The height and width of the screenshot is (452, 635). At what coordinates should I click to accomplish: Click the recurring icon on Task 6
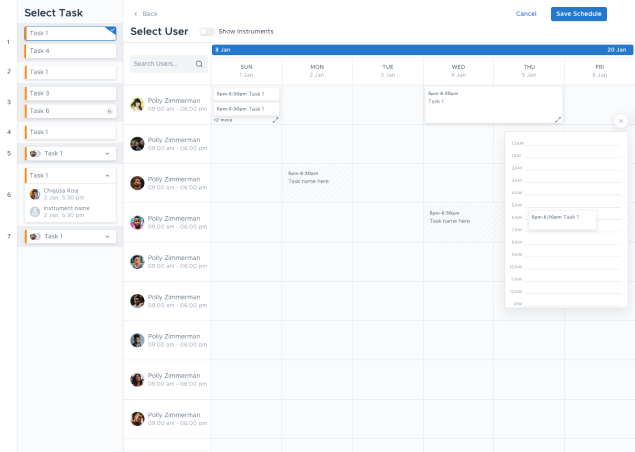tap(109, 111)
